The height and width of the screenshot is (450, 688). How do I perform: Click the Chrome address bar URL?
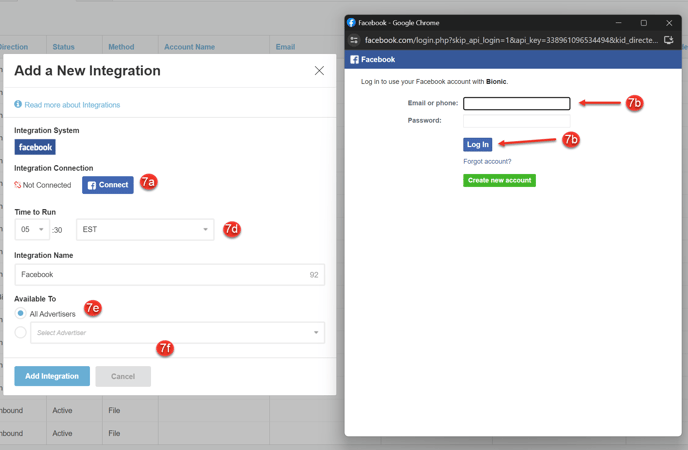[511, 40]
